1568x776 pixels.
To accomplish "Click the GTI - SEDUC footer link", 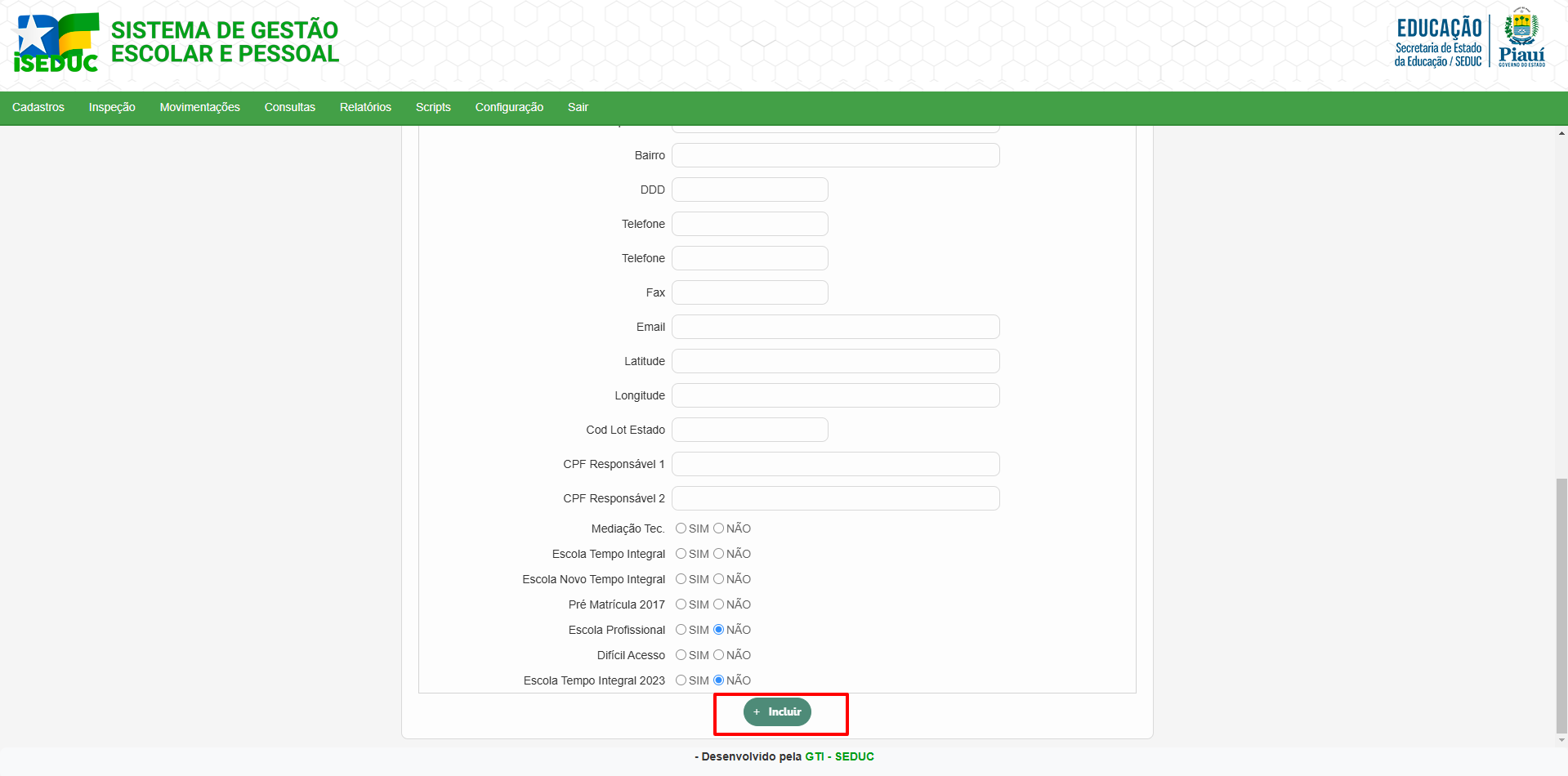I will (839, 756).
